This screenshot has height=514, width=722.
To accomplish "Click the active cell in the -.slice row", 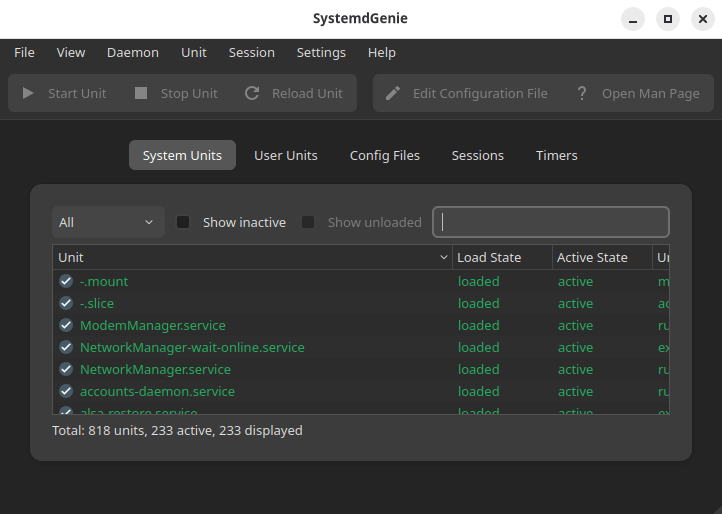I will click(x=576, y=304).
